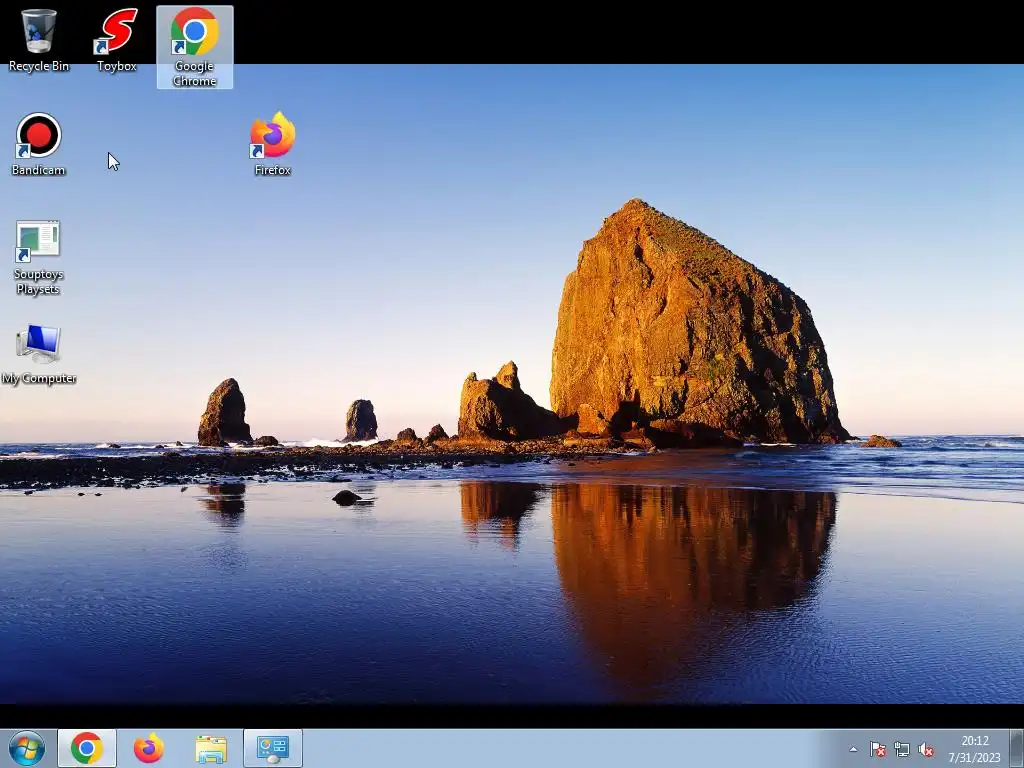Select the Toybox desktop shortcut
This screenshot has width=1024, height=768.
tap(117, 40)
